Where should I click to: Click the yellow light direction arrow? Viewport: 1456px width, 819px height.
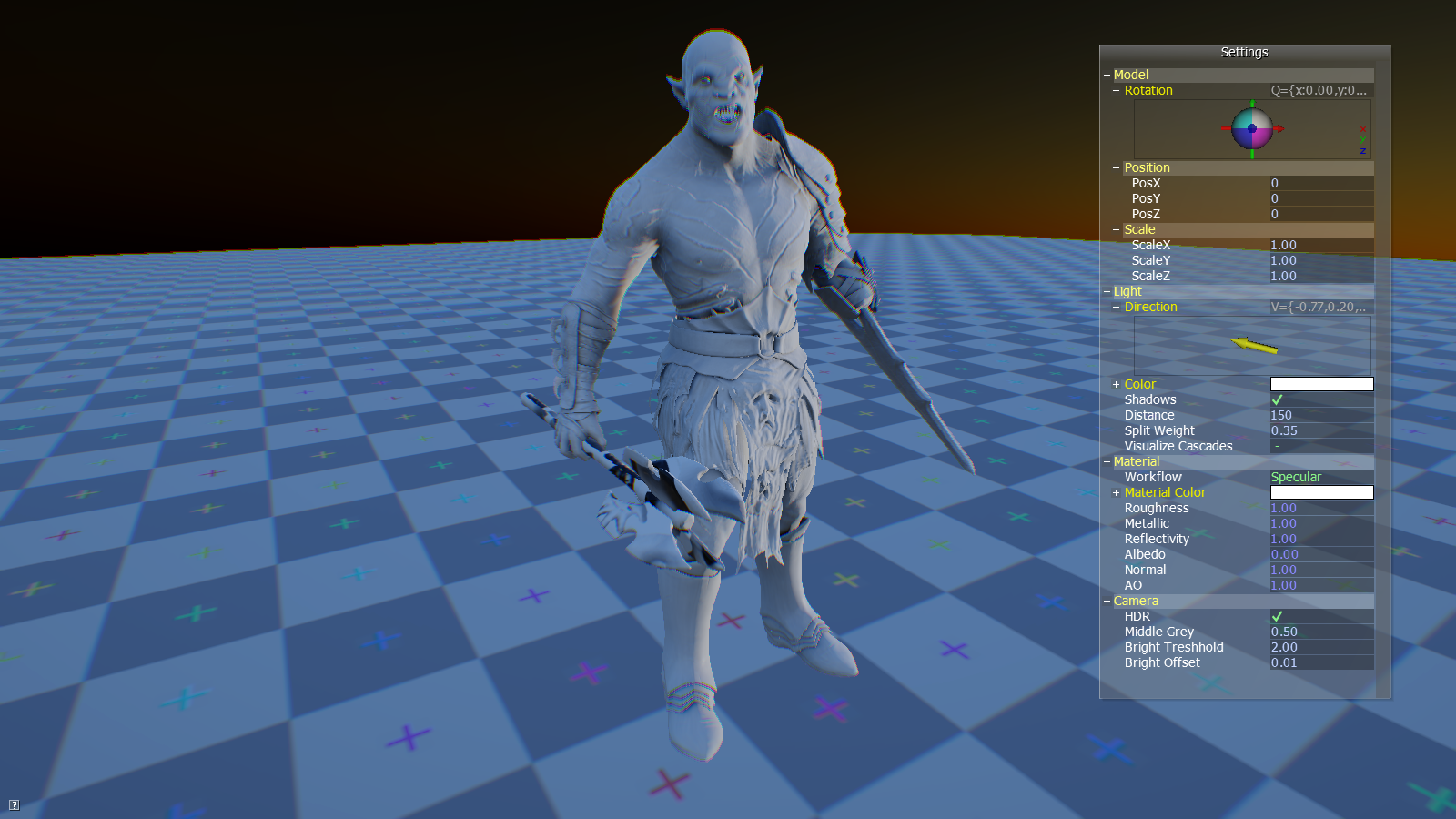(x=1253, y=345)
